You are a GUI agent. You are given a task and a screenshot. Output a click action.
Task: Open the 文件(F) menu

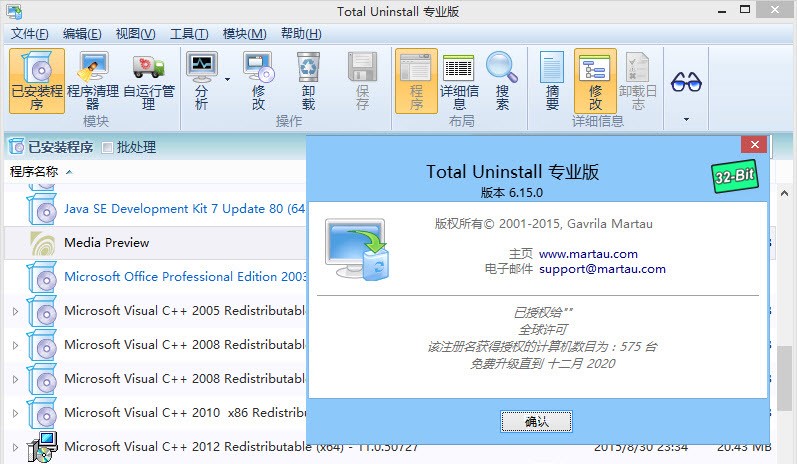(29, 34)
